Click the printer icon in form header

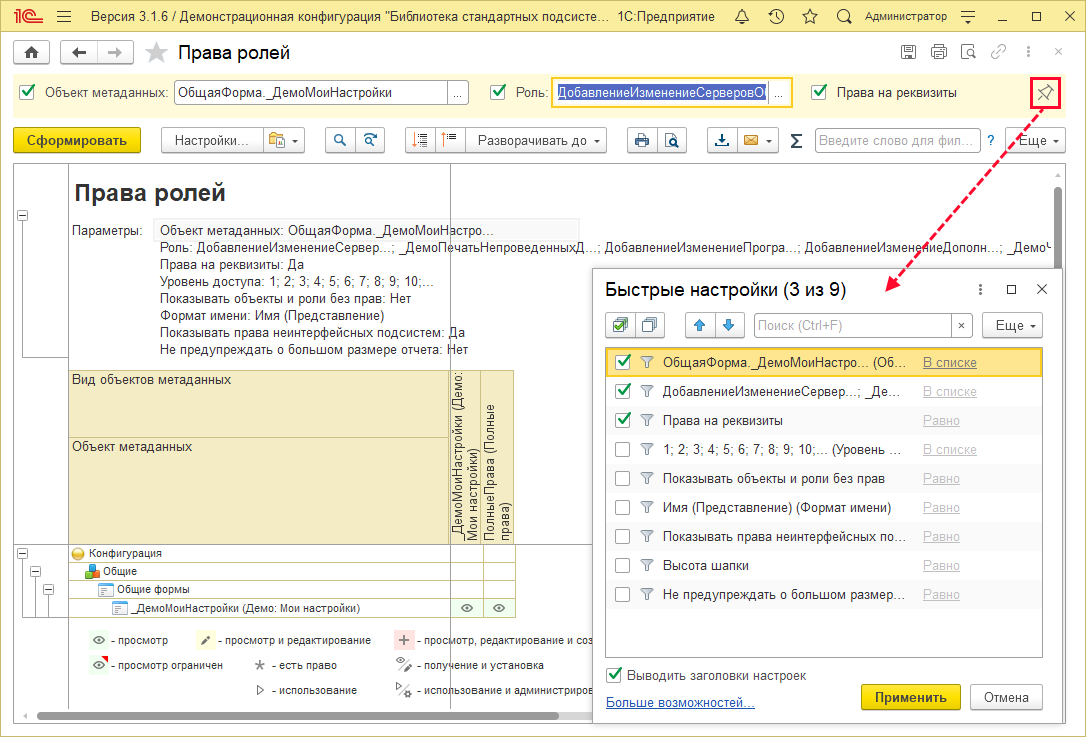tap(938, 52)
